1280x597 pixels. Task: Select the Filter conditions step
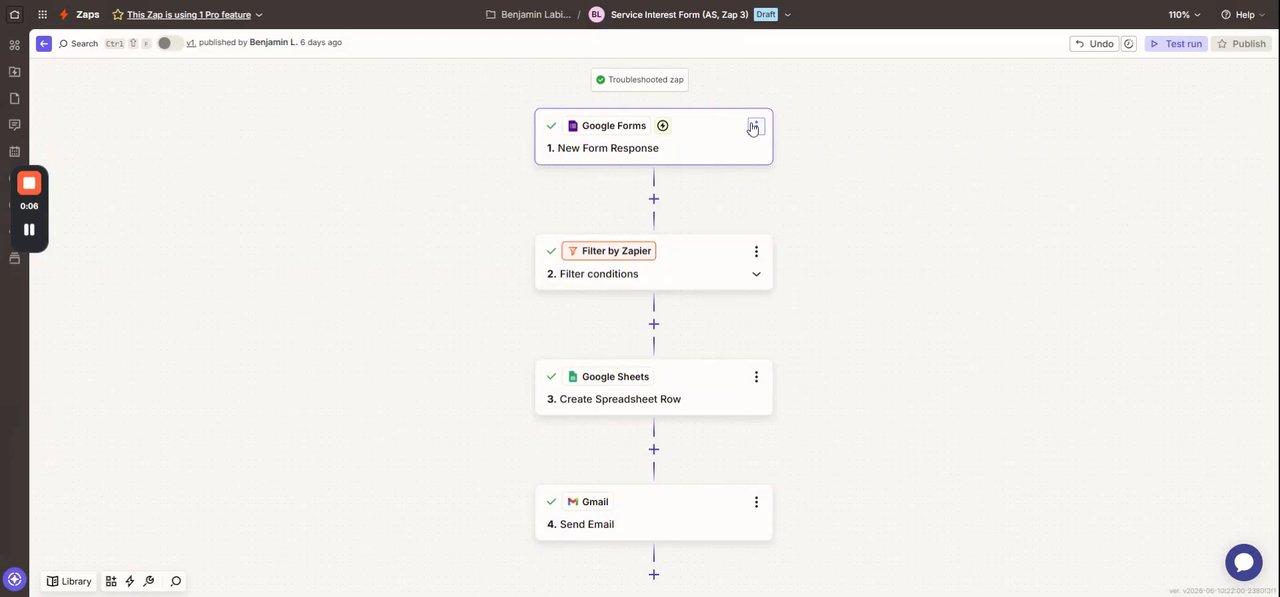tap(654, 262)
